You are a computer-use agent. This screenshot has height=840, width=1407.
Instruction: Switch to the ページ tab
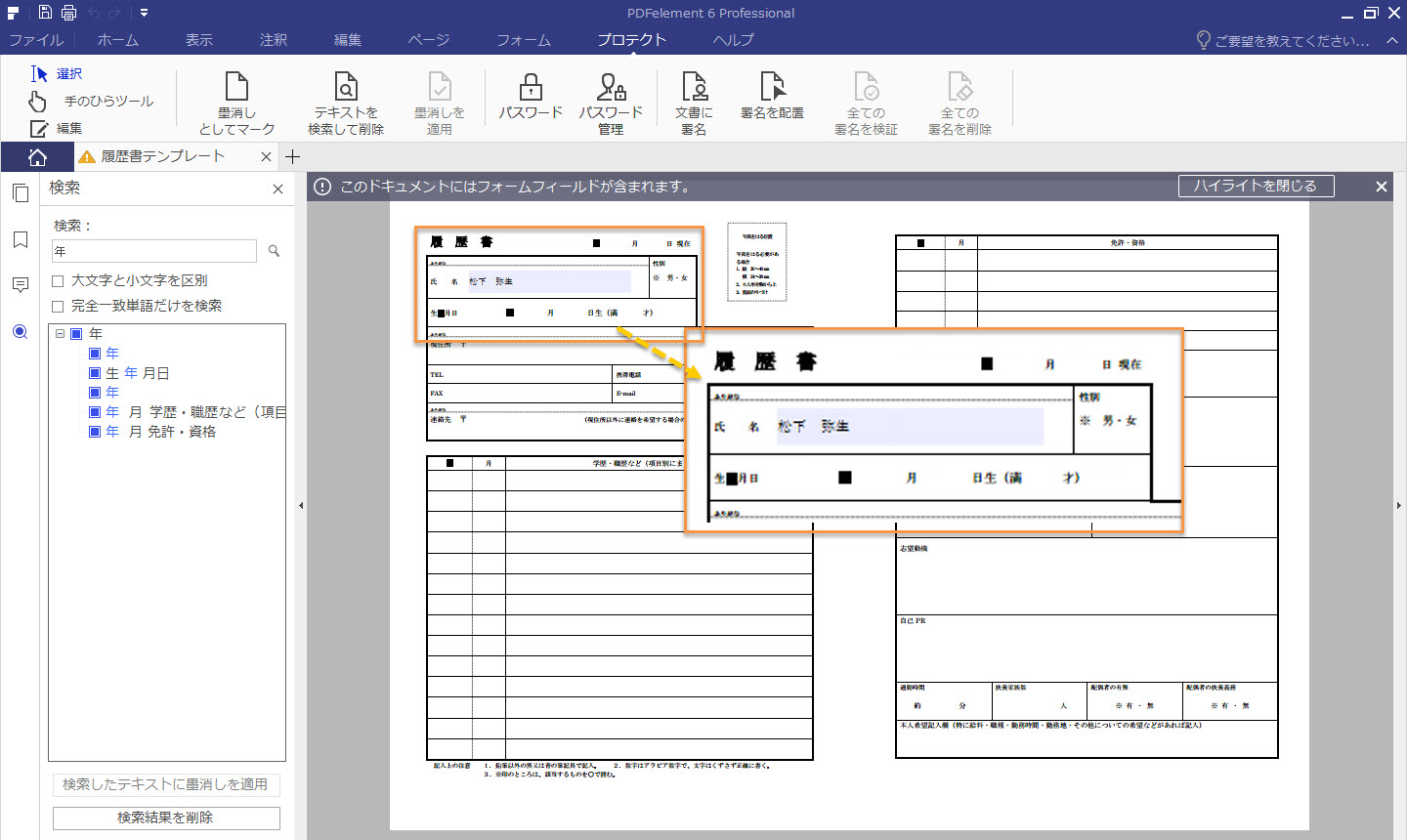point(429,40)
